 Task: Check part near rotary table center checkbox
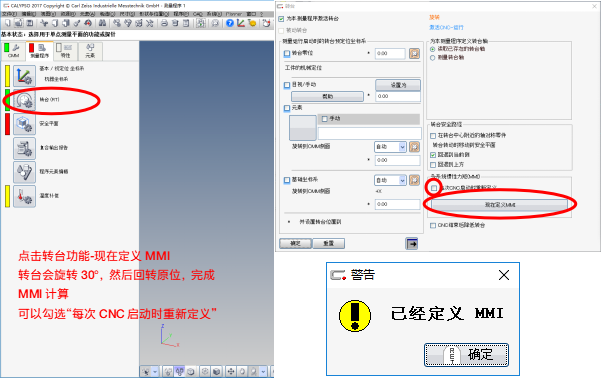(x=433, y=136)
